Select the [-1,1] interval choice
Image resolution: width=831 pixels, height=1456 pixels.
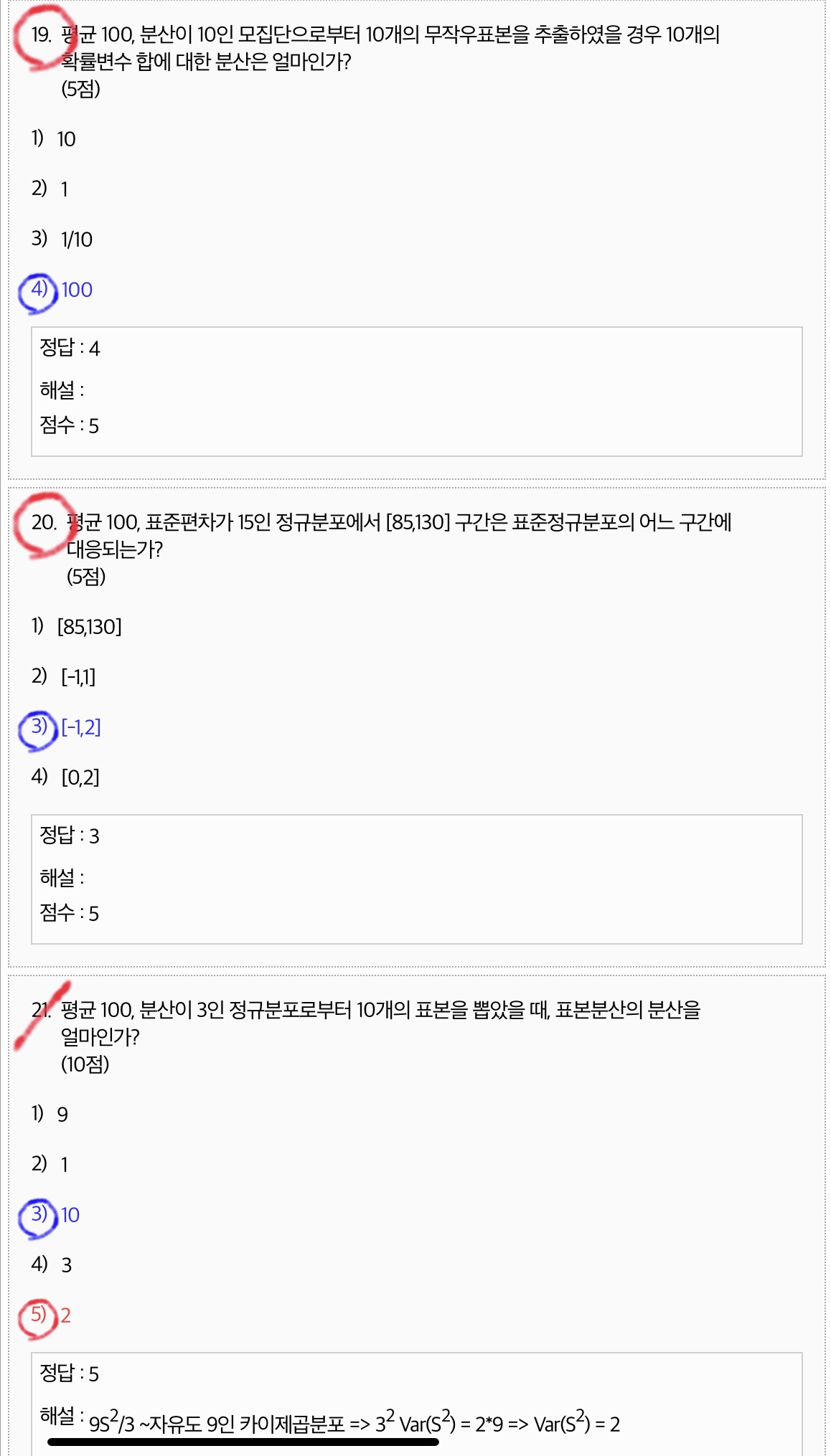tap(78, 677)
